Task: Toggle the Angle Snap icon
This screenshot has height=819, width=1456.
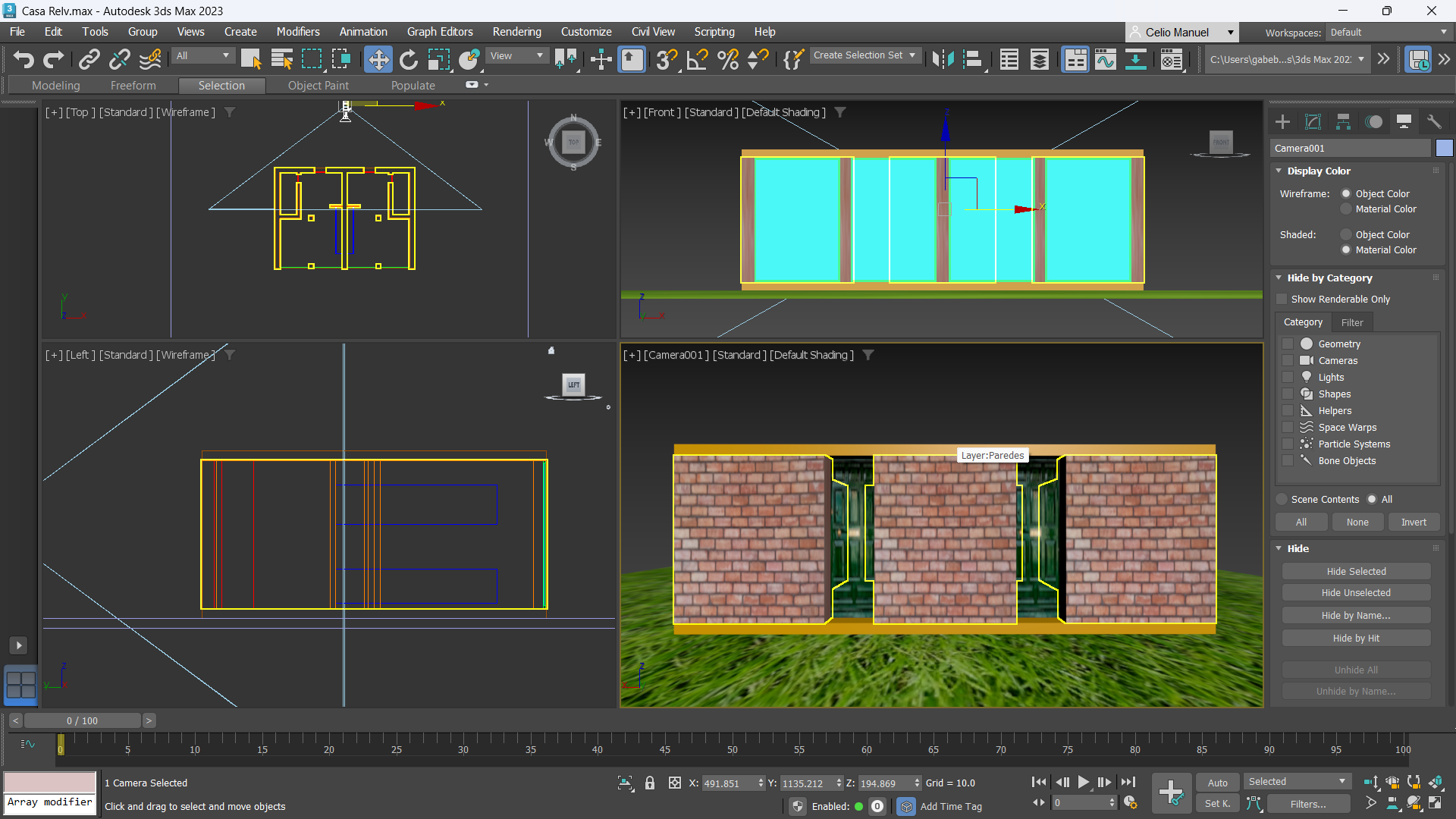Action: click(x=697, y=59)
